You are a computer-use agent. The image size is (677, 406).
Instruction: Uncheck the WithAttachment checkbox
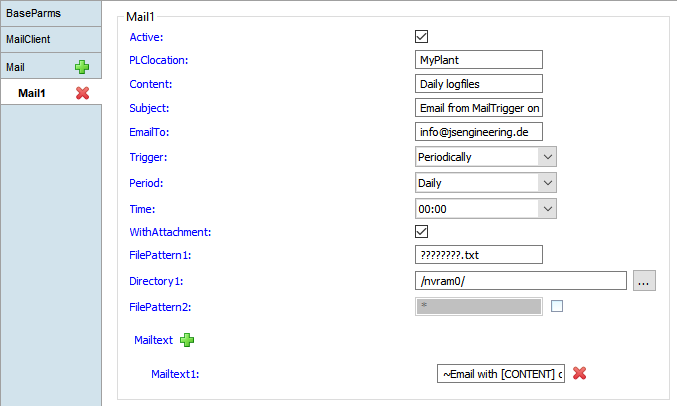422,232
